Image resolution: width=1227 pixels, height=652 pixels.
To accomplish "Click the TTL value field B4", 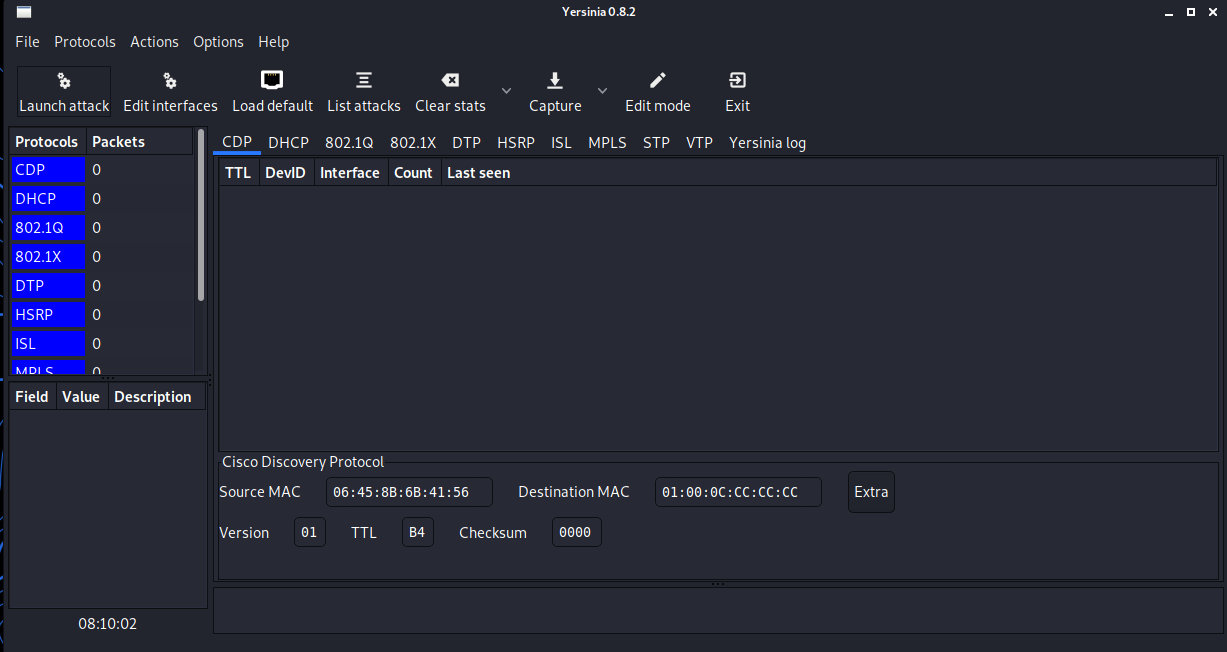I will click(417, 532).
